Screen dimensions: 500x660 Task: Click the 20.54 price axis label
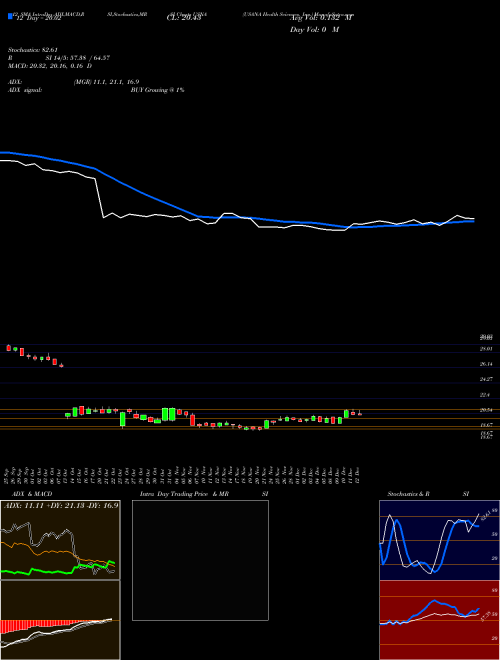click(x=486, y=410)
